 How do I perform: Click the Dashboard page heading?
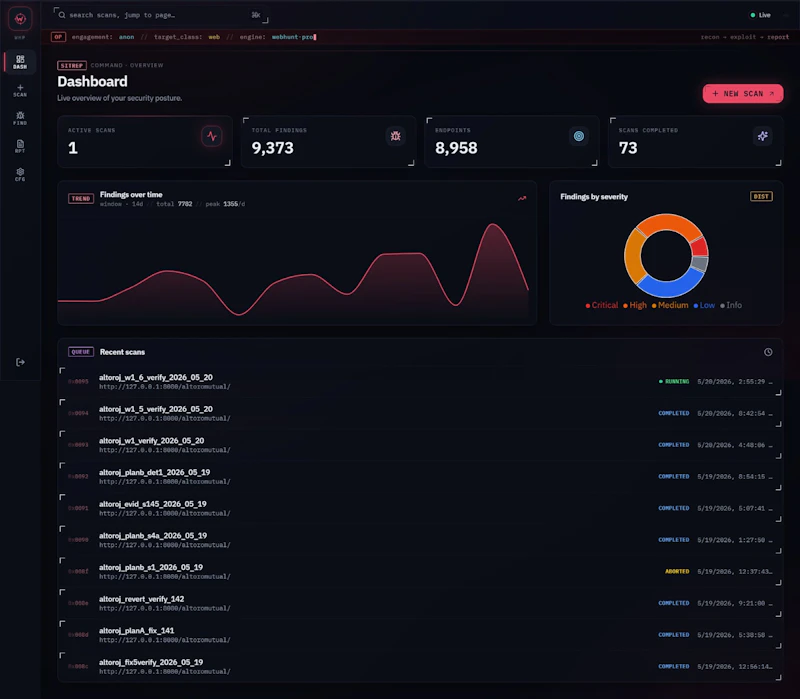(92, 82)
